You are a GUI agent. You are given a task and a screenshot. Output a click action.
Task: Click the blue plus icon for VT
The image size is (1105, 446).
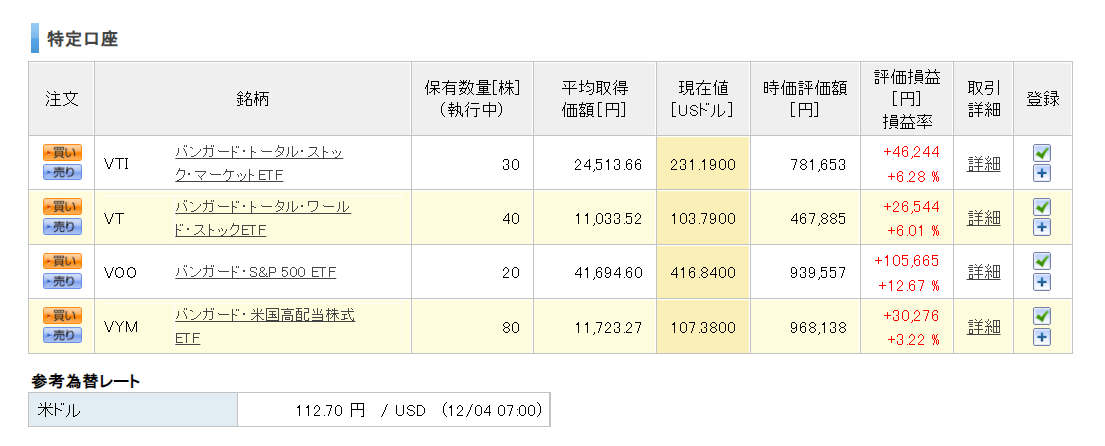coord(1042,228)
